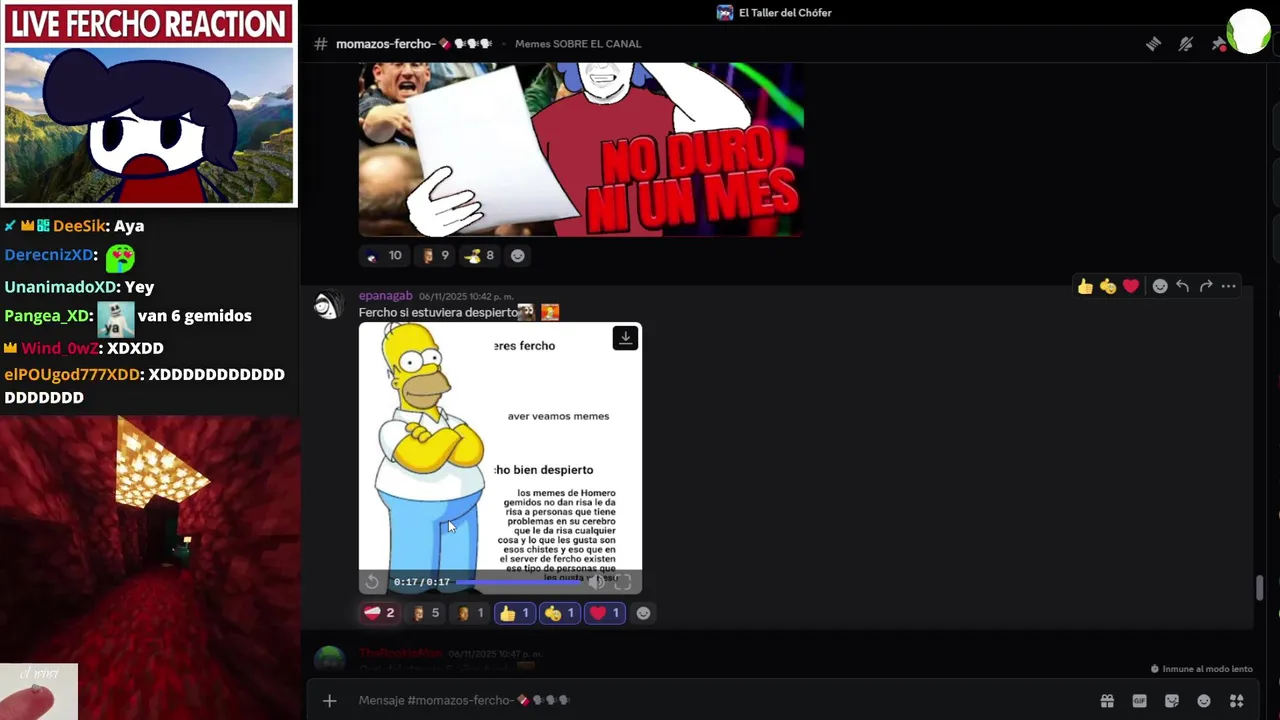Open pinned messages pin icon

pyautogui.click(x=1218, y=44)
